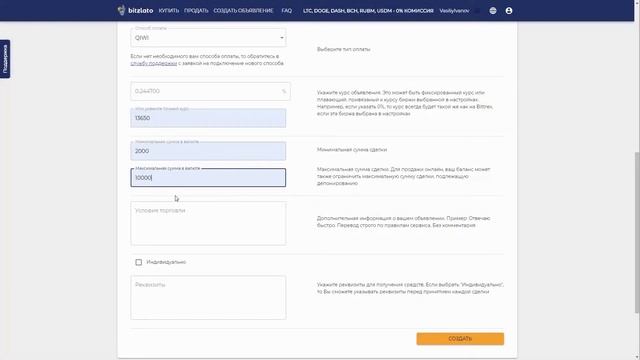This screenshot has height=360, width=640.
Task: Click the percent rate field 0.244700
Action: pos(210,91)
